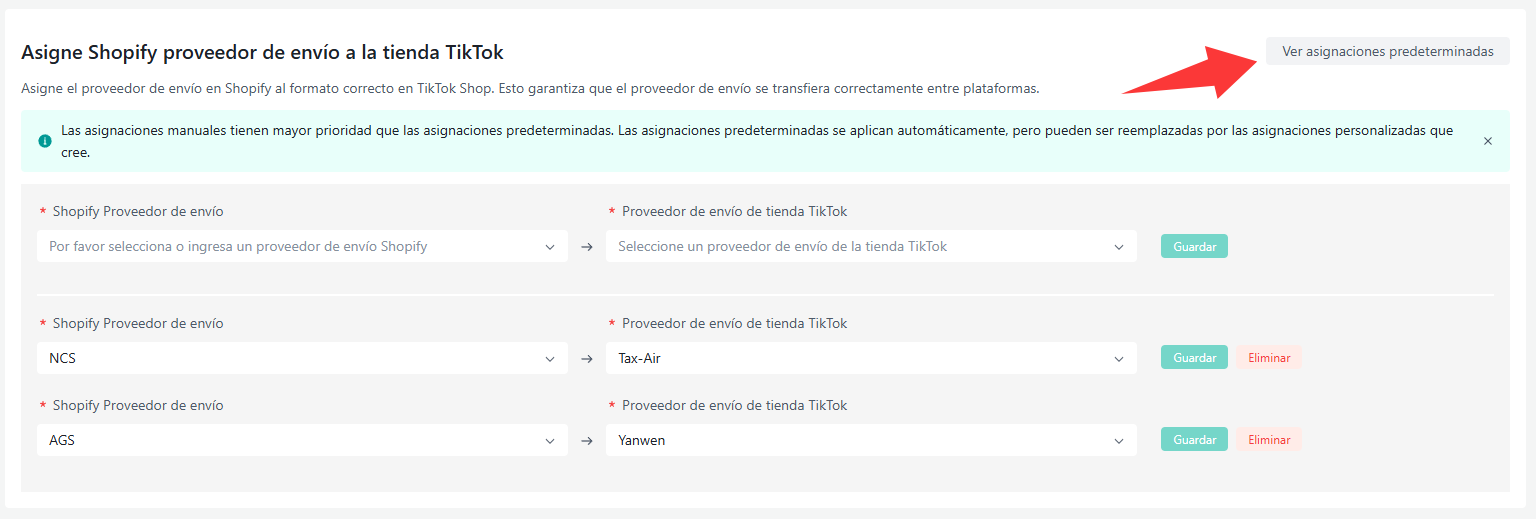
Task: Delete the AGS to Yanwen mapping
Action: pyautogui.click(x=1268, y=440)
